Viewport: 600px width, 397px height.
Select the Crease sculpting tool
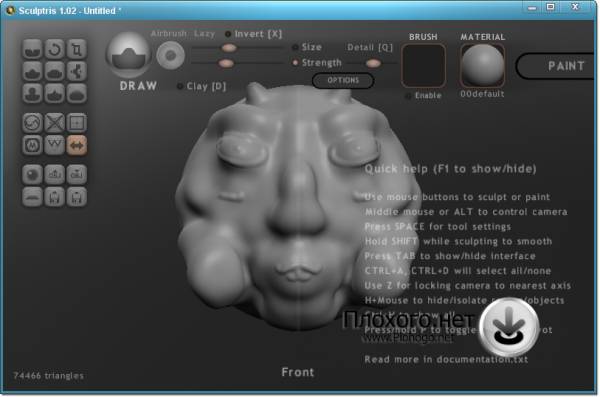(x=32, y=49)
